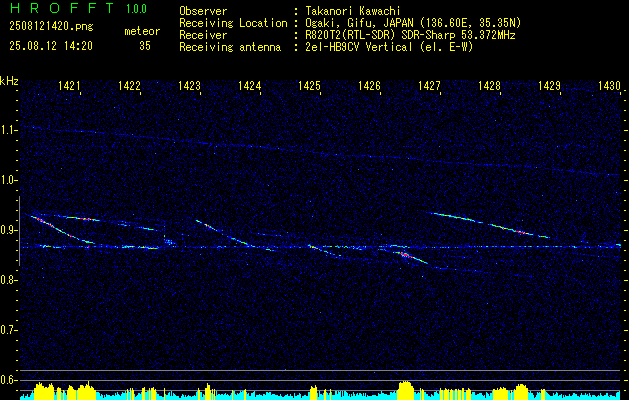Click the widest yellow power peak near 1426.5
Image resolution: width=629 pixels, height=400 pixels.
coord(406,388)
